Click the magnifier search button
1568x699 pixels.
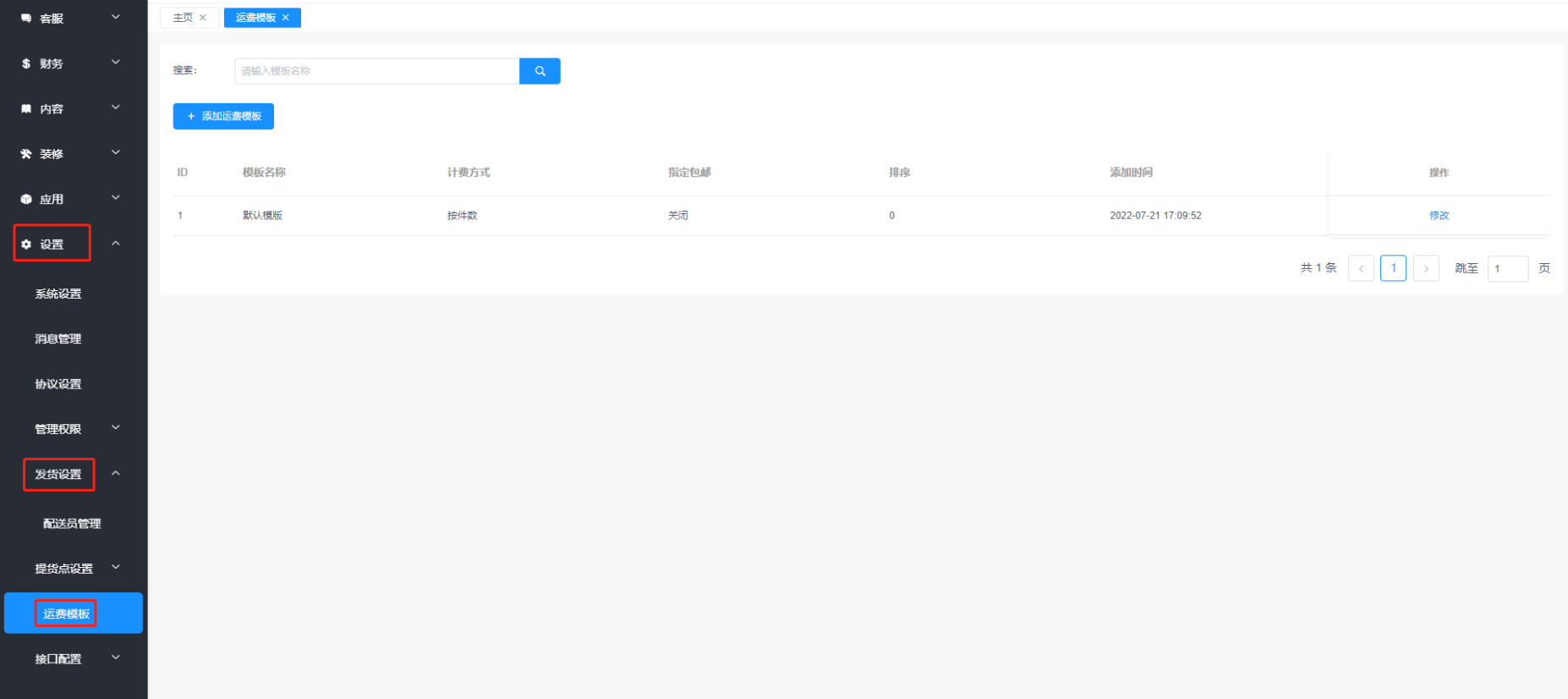click(x=540, y=71)
